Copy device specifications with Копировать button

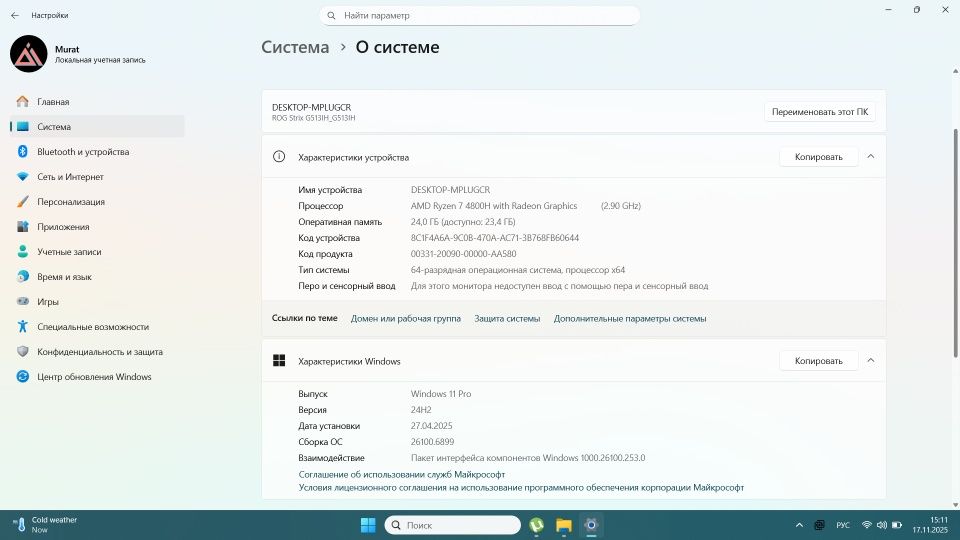(819, 157)
